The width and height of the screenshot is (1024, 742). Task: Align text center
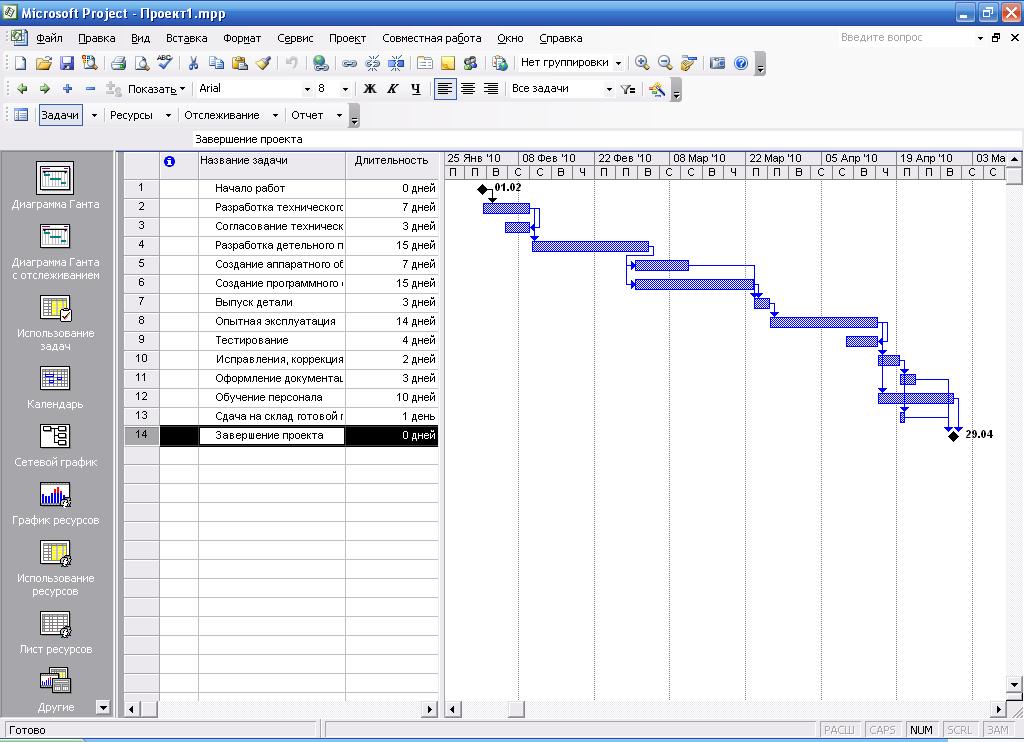point(468,89)
